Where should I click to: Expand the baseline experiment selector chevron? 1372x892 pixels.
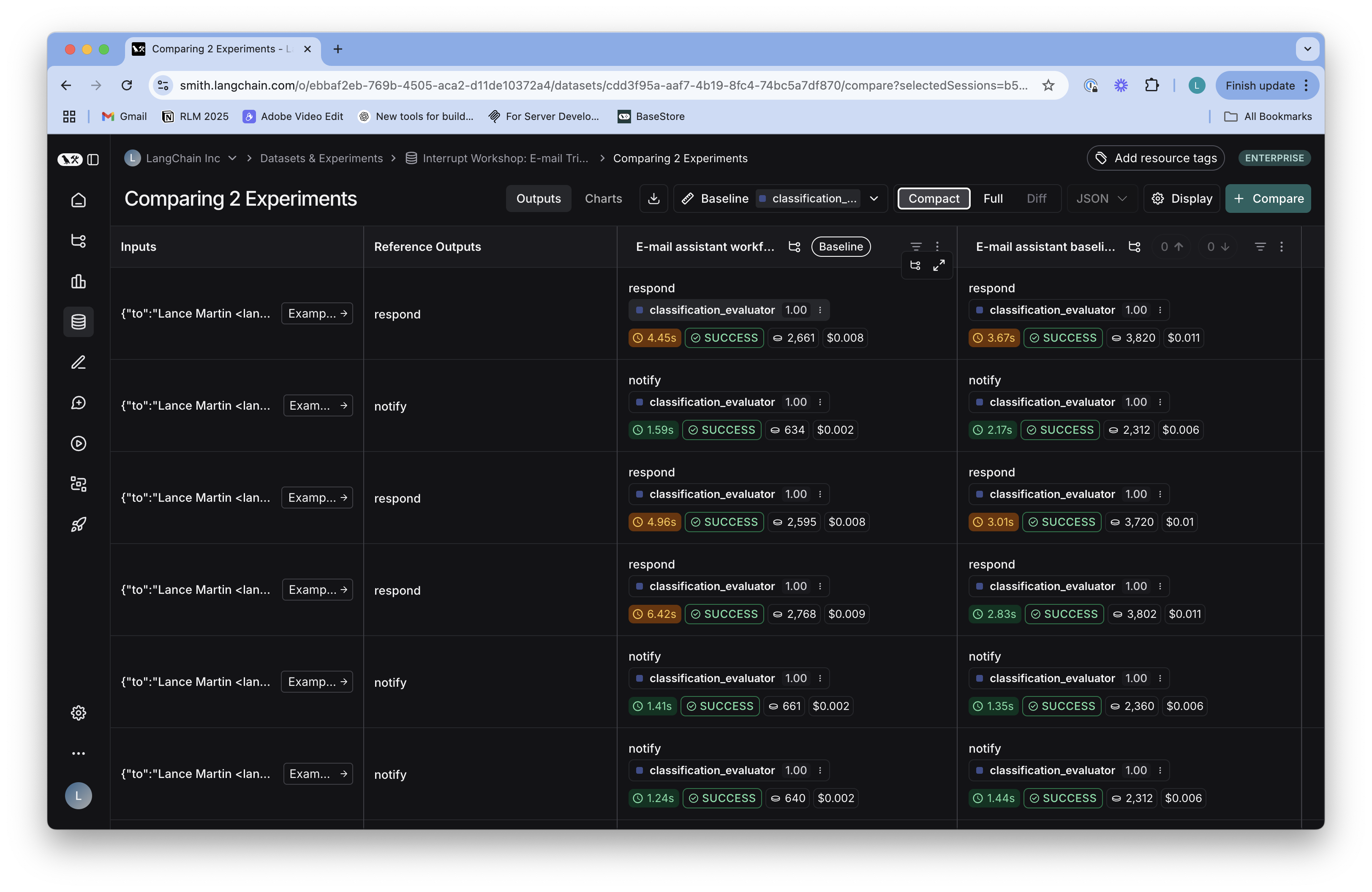click(x=874, y=198)
